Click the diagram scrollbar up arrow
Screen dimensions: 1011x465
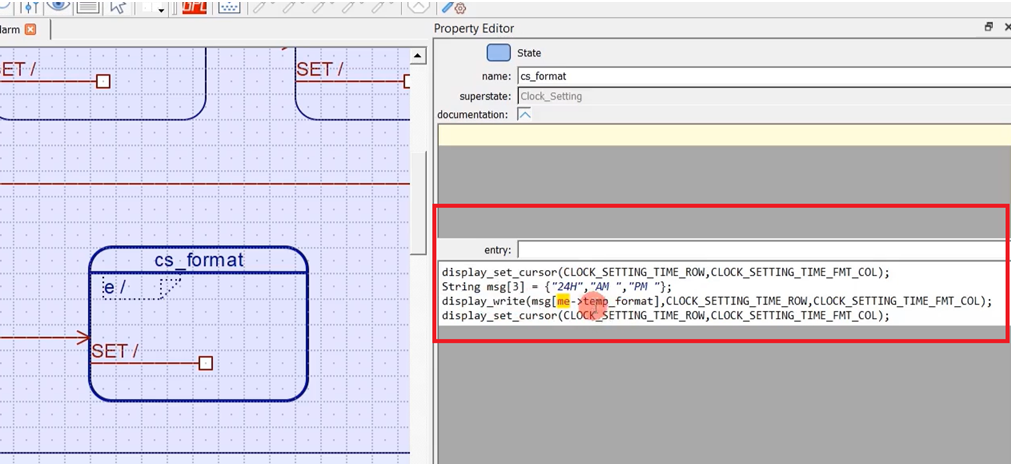418,56
